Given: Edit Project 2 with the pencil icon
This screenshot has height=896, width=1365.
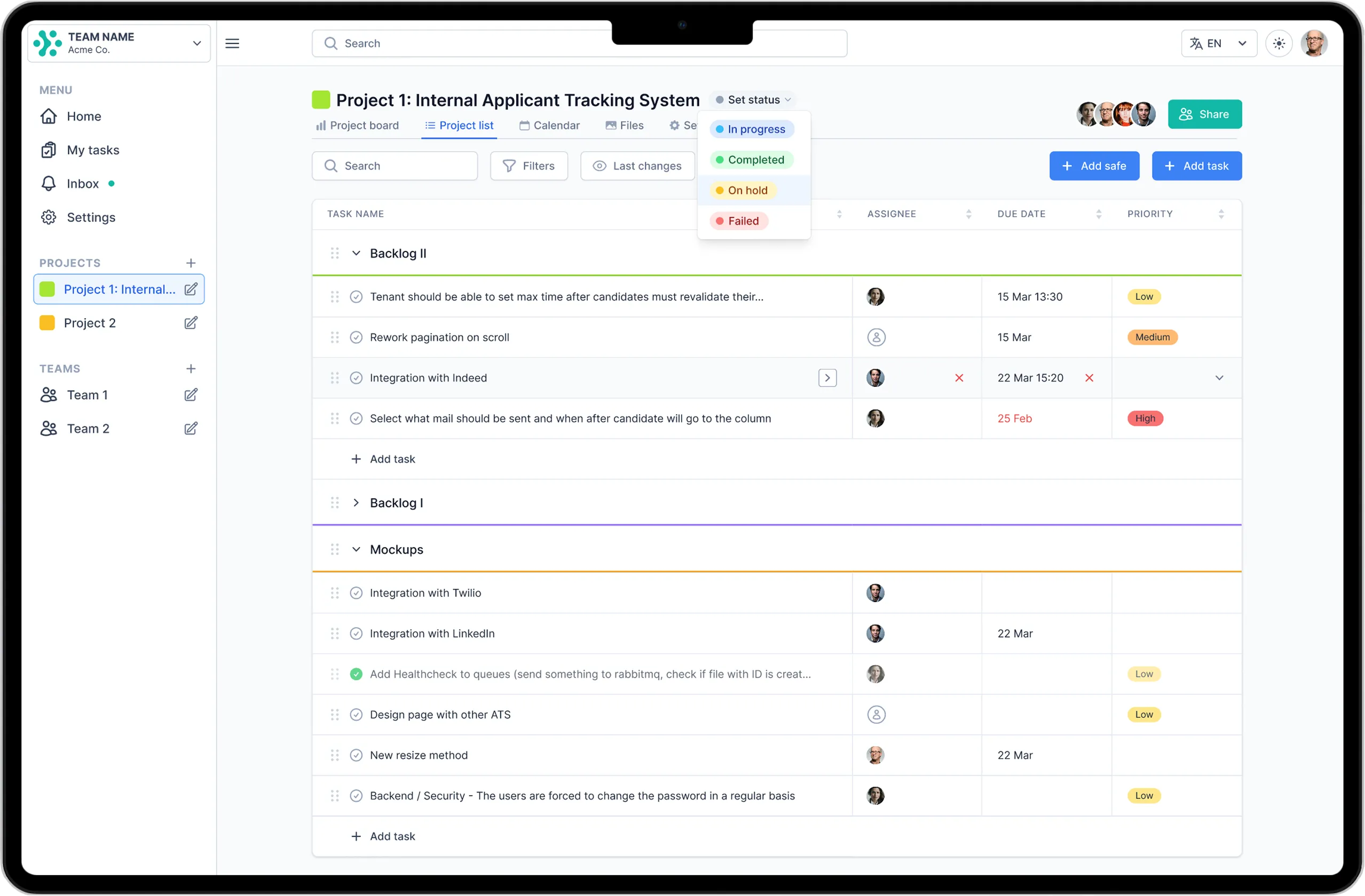Looking at the screenshot, I should tap(191, 323).
